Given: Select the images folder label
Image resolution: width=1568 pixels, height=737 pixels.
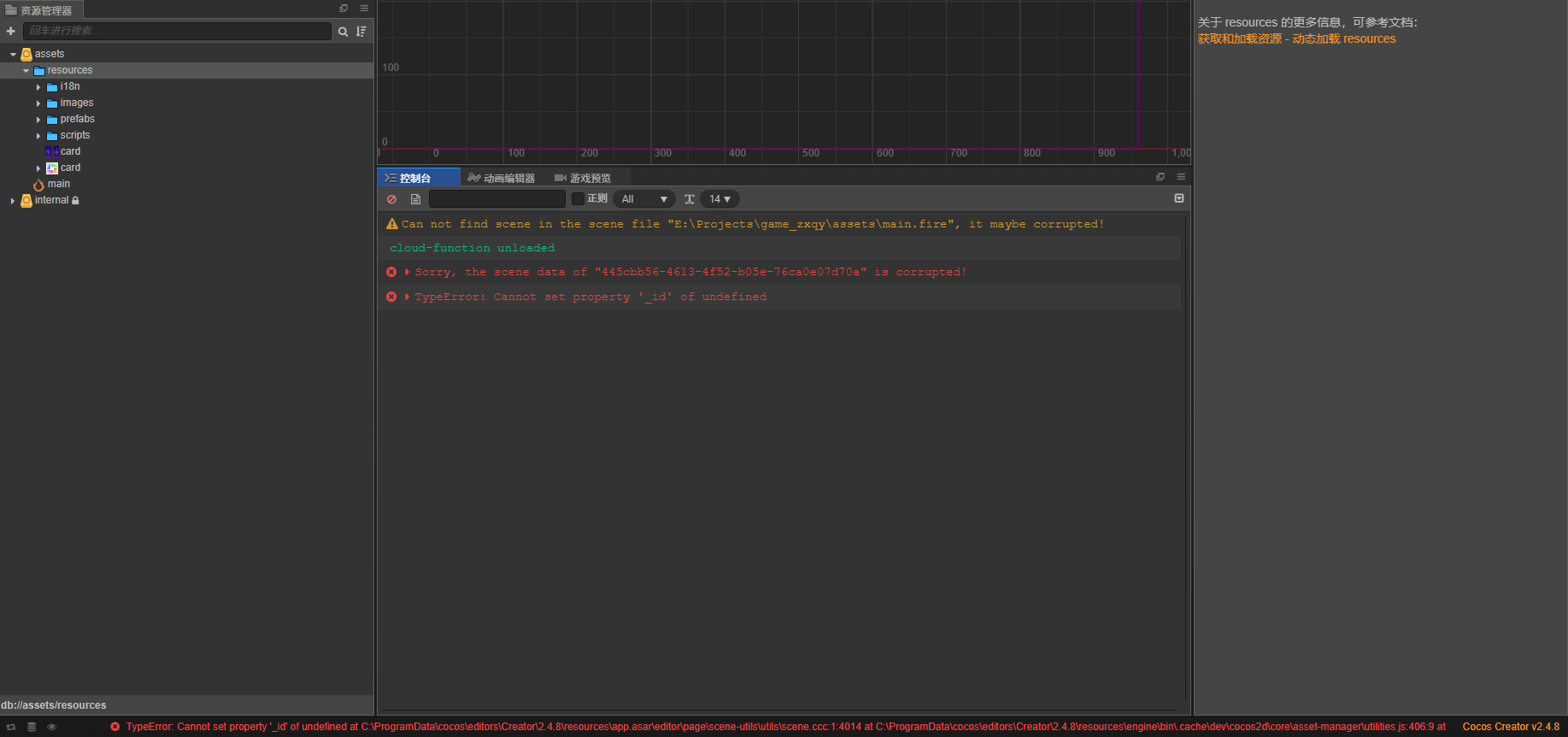Looking at the screenshot, I should [77, 103].
